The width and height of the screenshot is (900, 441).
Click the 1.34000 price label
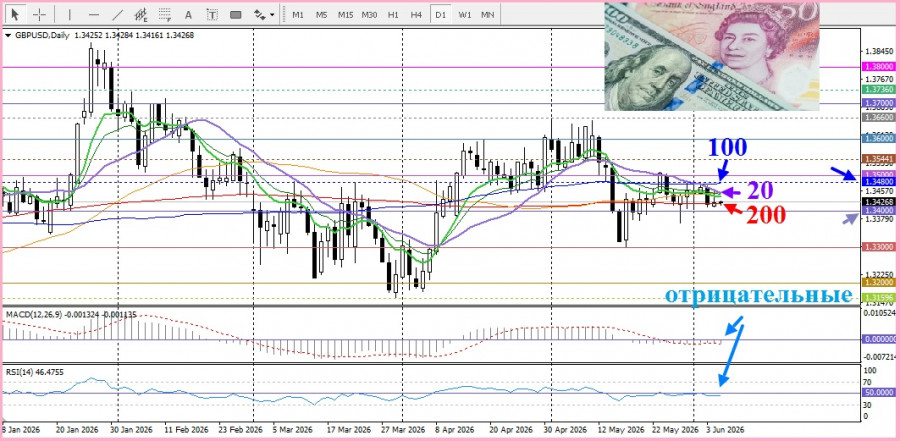coord(878,211)
